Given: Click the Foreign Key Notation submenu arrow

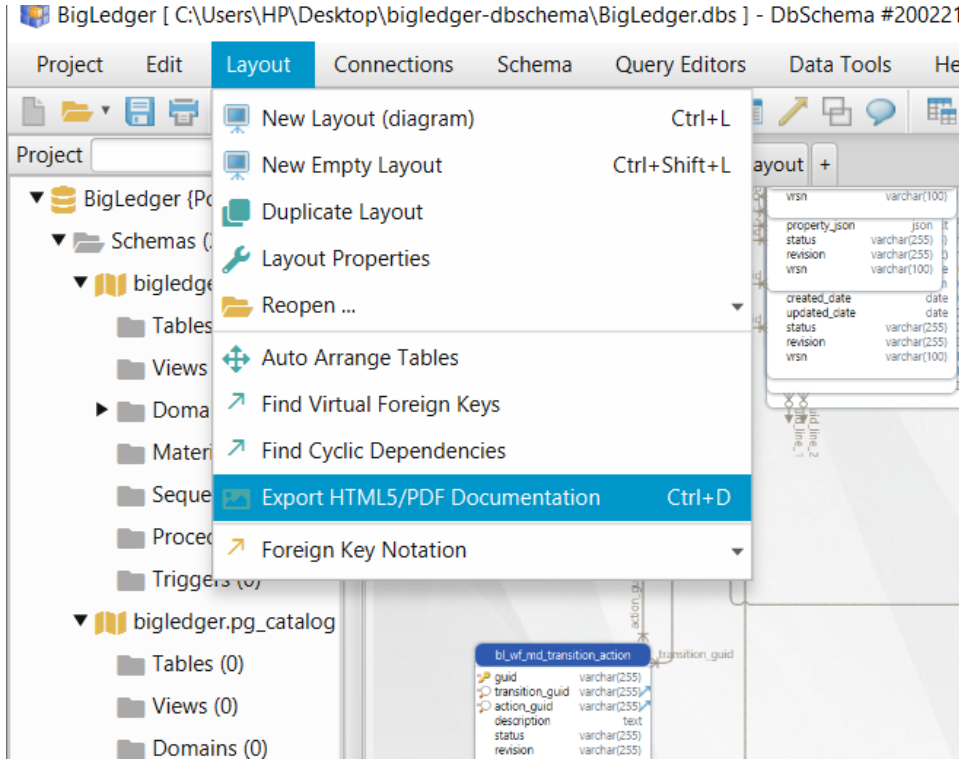Looking at the screenshot, I should (x=736, y=552).
